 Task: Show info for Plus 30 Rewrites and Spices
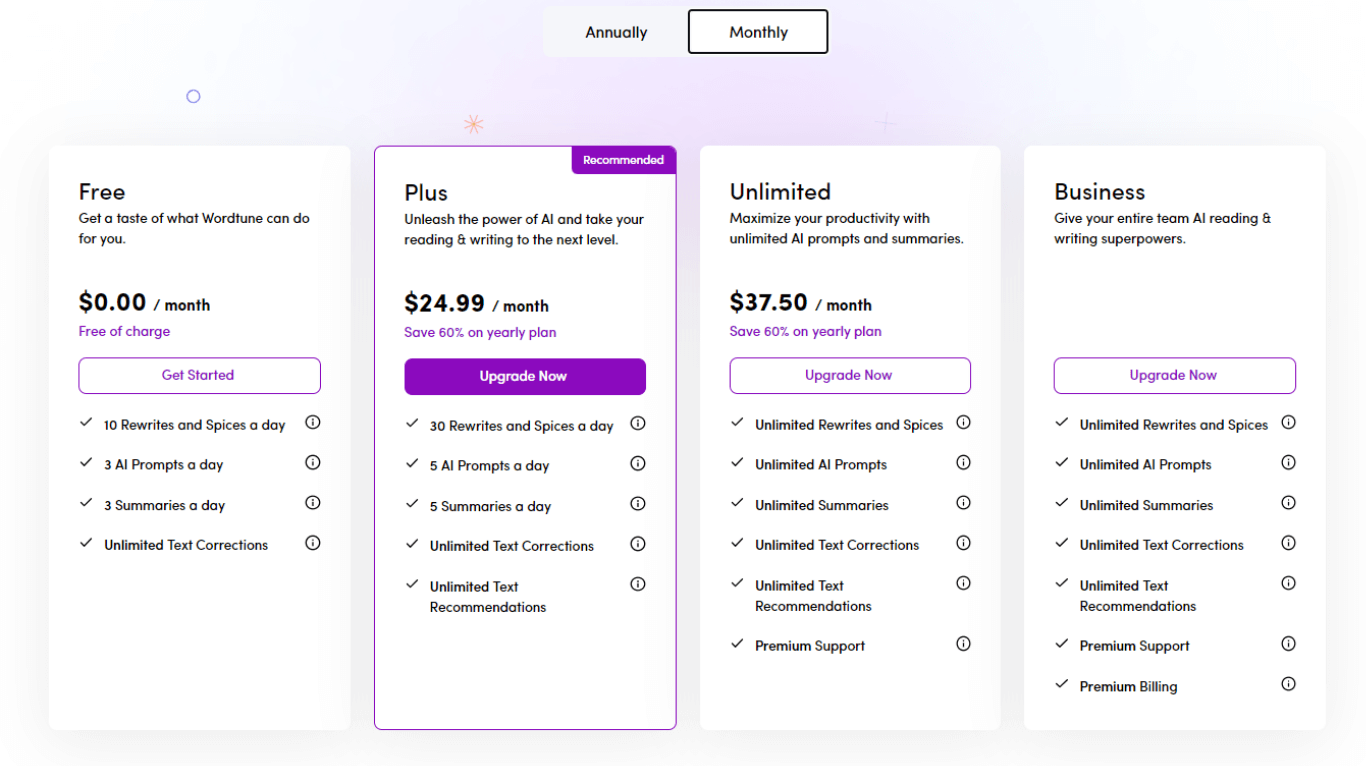(x=638, y=424)
